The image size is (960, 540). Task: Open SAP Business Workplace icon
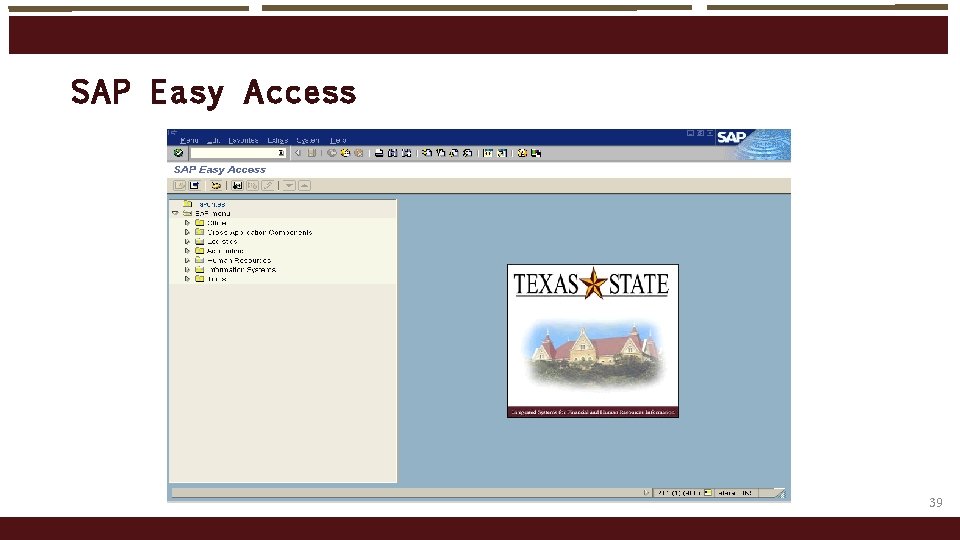pyautogui.click(x=216, y=186)
